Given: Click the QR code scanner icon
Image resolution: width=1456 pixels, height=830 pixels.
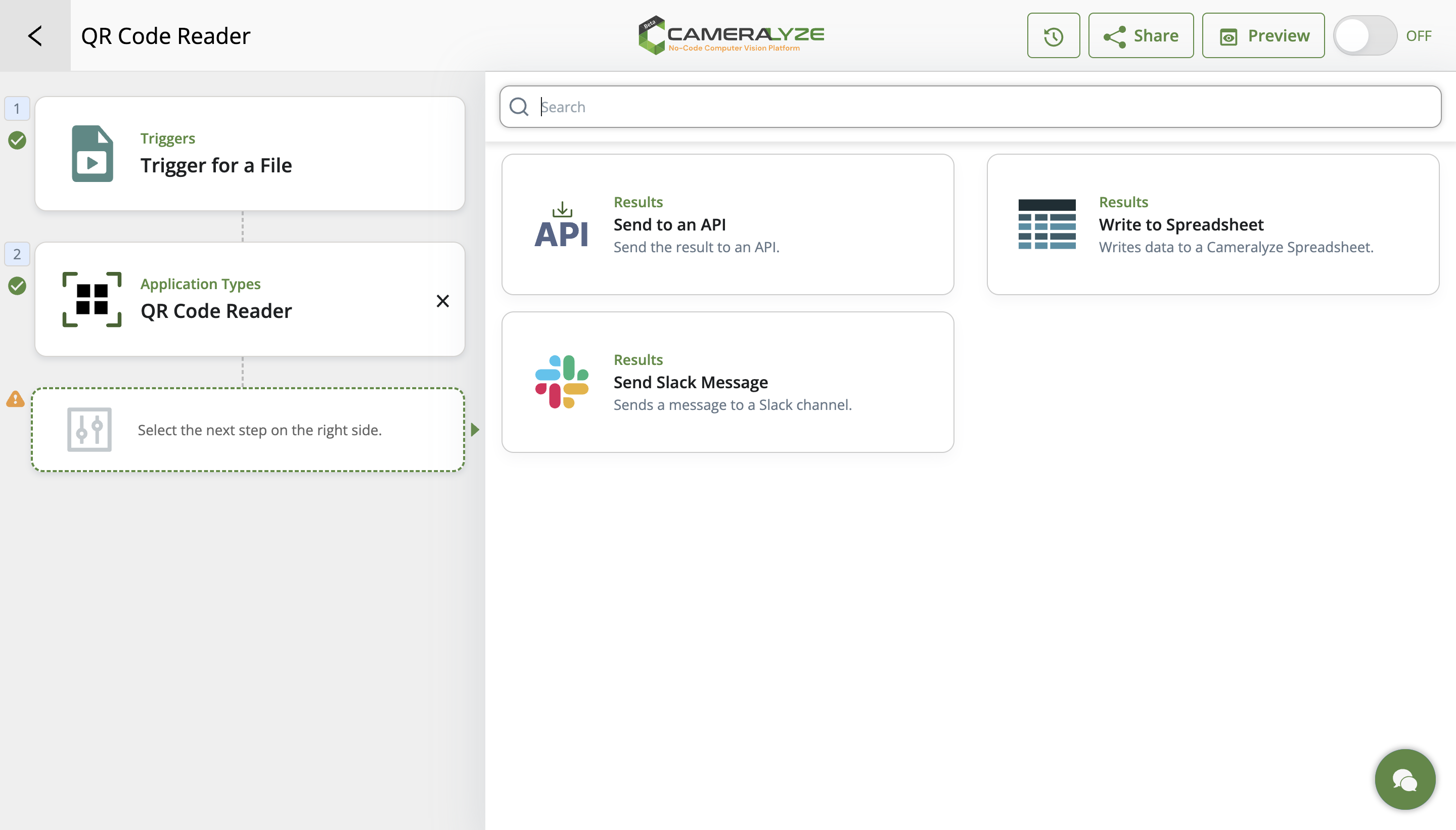Looking at the screenshot, I should tap(92, 299).
